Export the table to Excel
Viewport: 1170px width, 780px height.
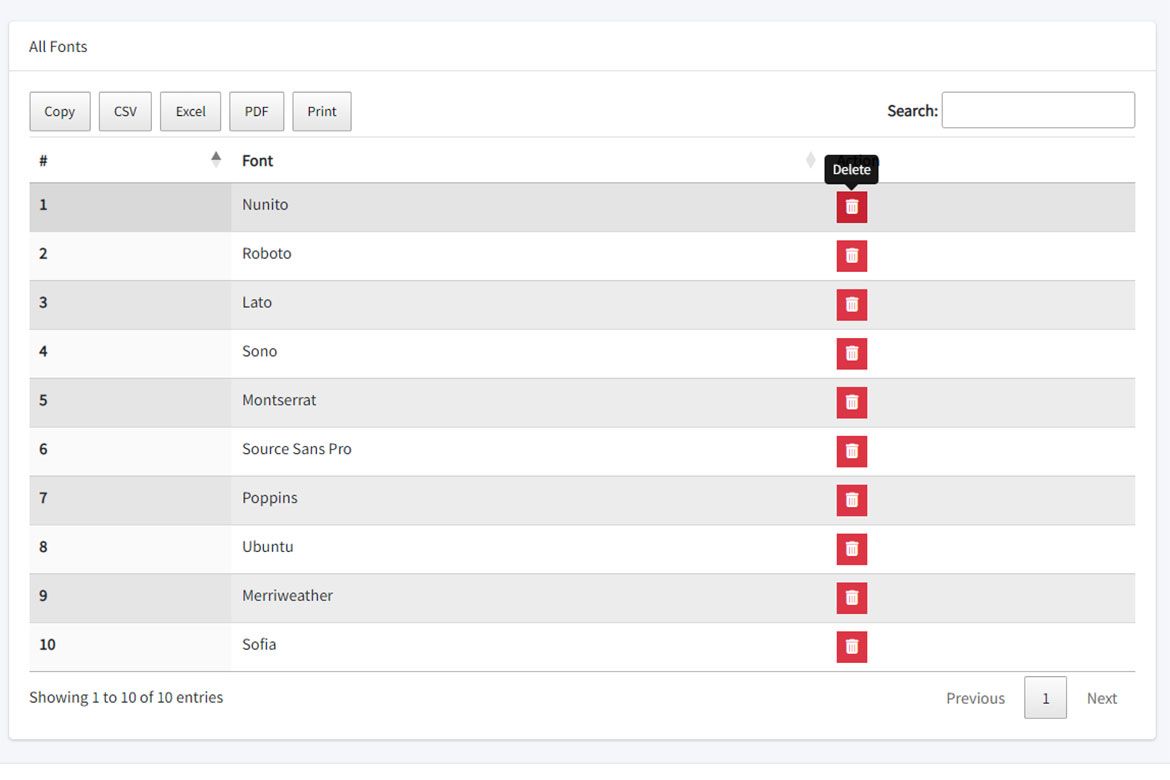click(x=190, y=112)
